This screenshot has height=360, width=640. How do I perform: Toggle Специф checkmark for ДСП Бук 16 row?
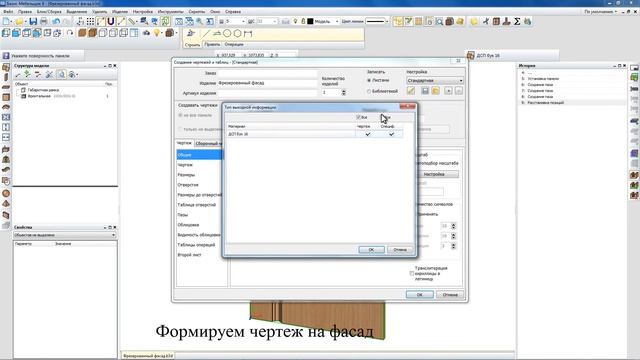point(391,134)
